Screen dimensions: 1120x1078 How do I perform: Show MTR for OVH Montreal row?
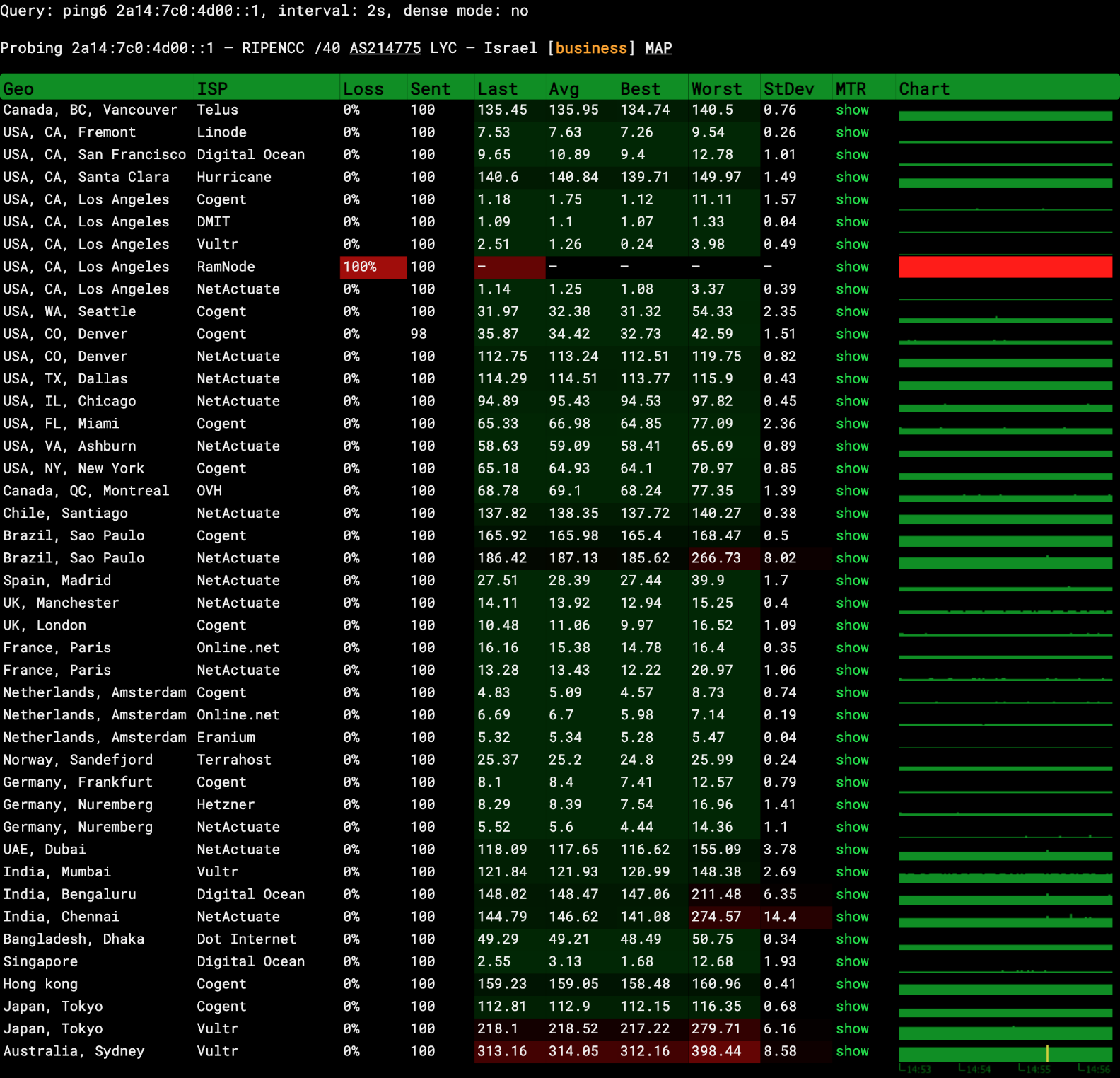point(852,491)
